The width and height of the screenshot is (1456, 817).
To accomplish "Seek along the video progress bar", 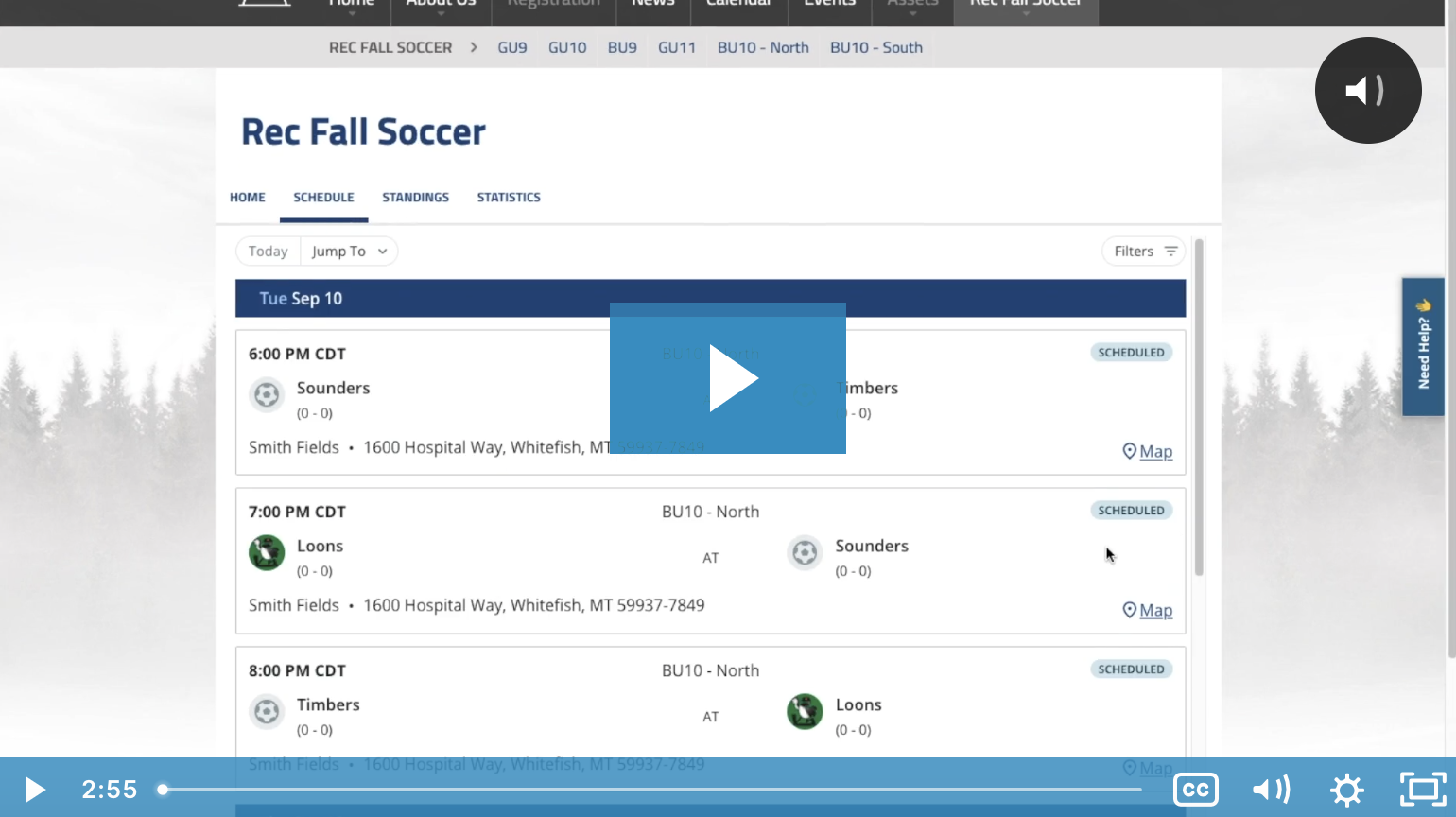I will pos(652,790).
